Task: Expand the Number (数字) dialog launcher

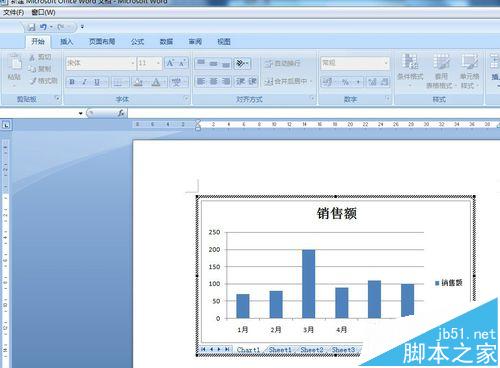Action: [387, 98]
